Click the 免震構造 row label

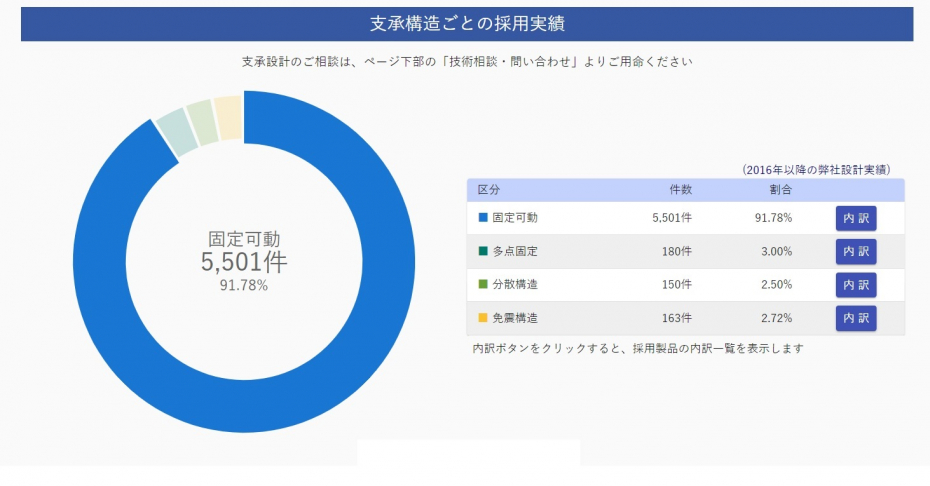[515, 318]
